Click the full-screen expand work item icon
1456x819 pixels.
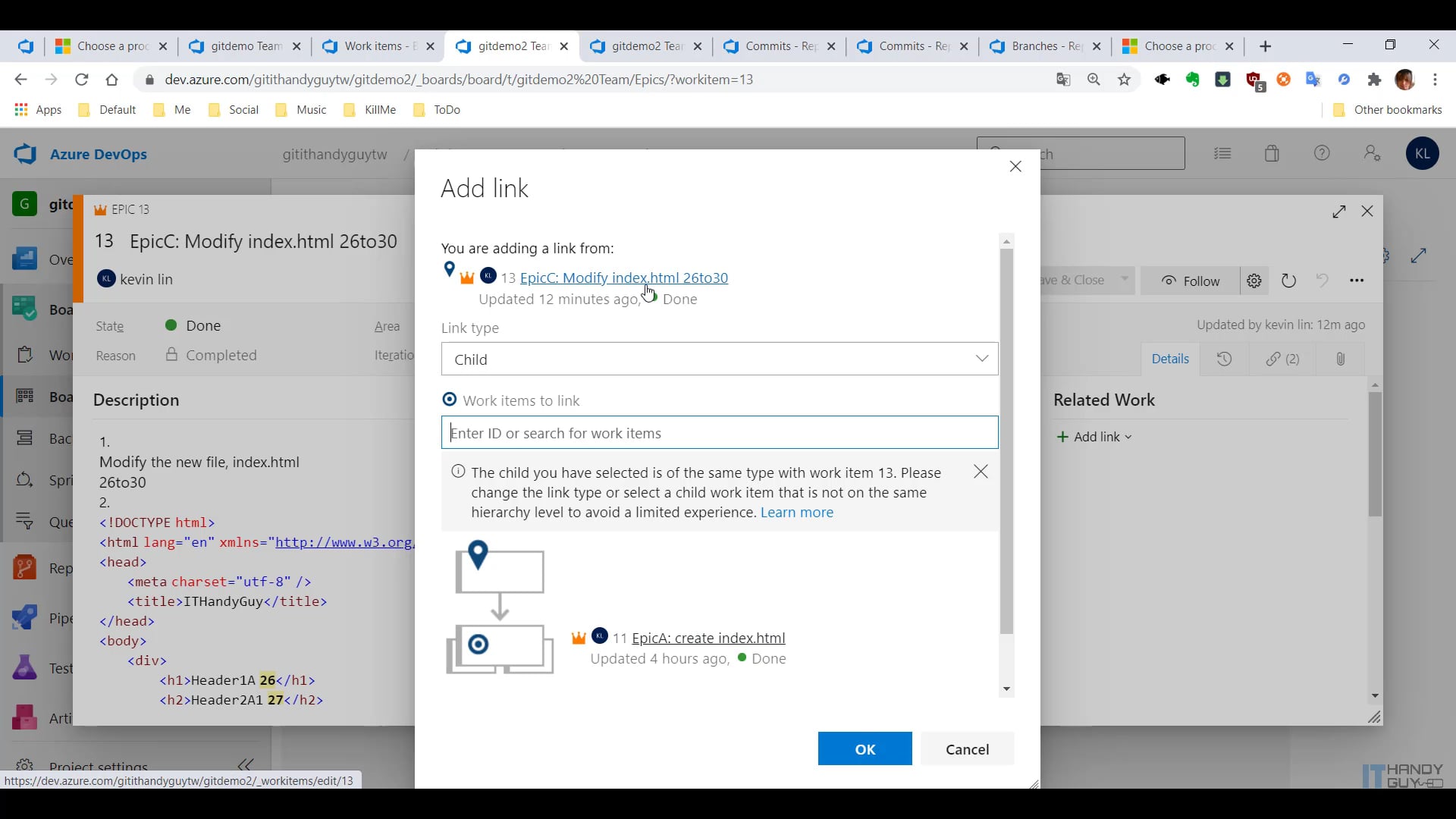[x=1339, y=212]
